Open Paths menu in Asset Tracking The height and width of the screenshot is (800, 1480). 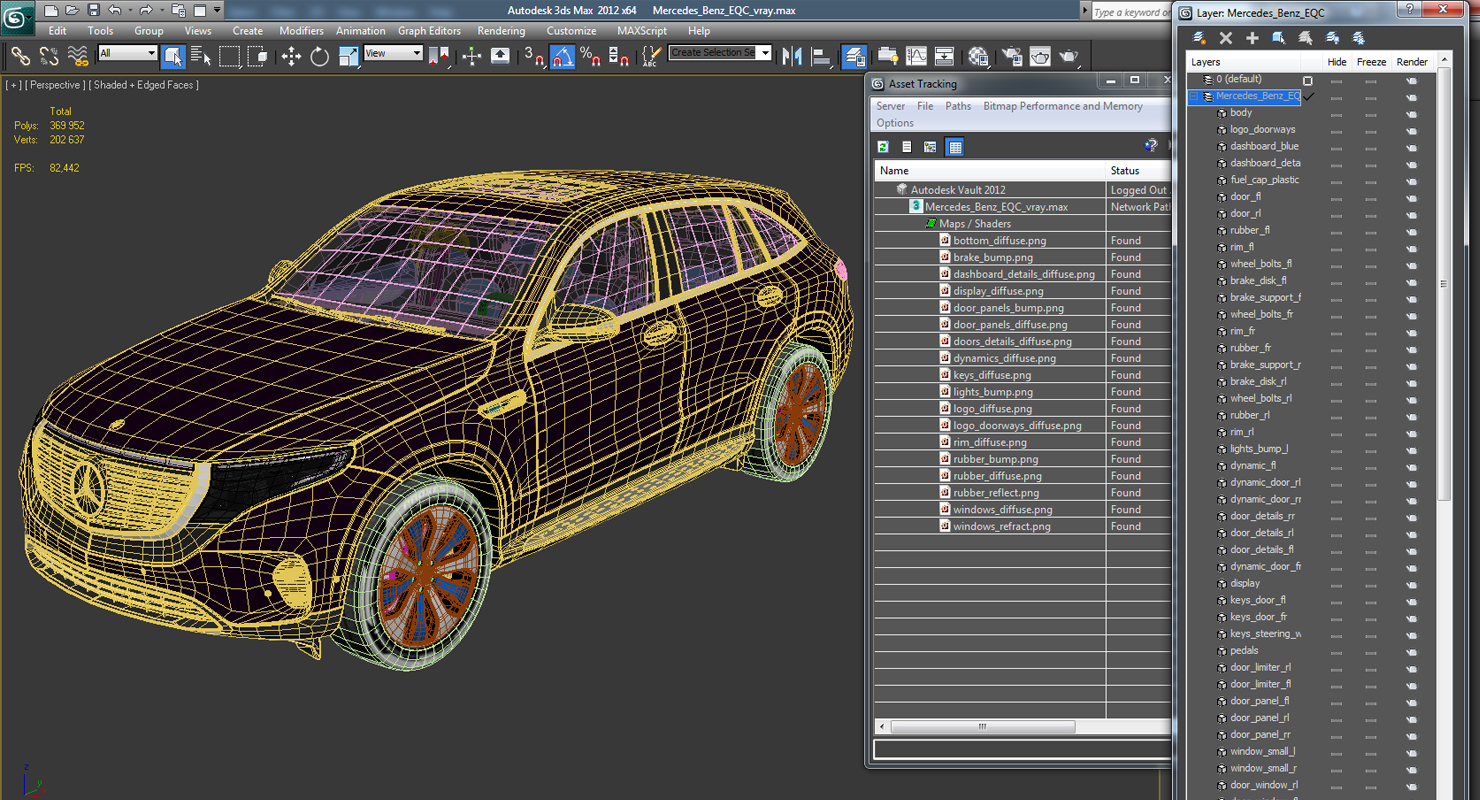[x=958, y=106]
